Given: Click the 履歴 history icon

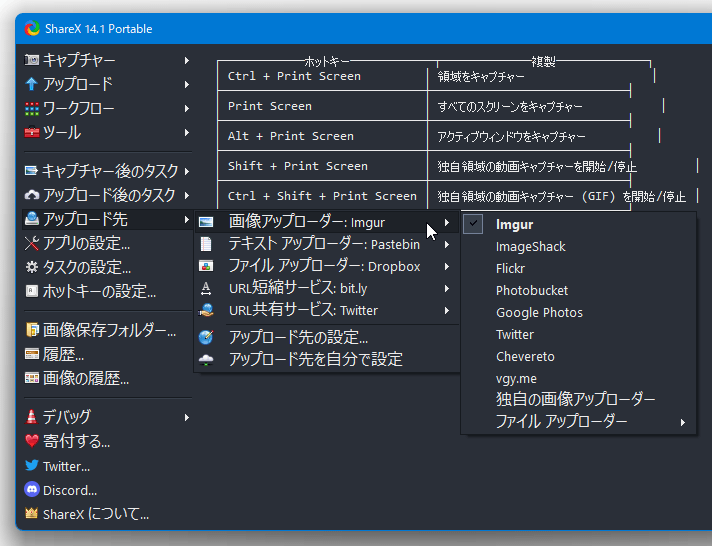Looking at the screenshot, I should coord(32,354).
